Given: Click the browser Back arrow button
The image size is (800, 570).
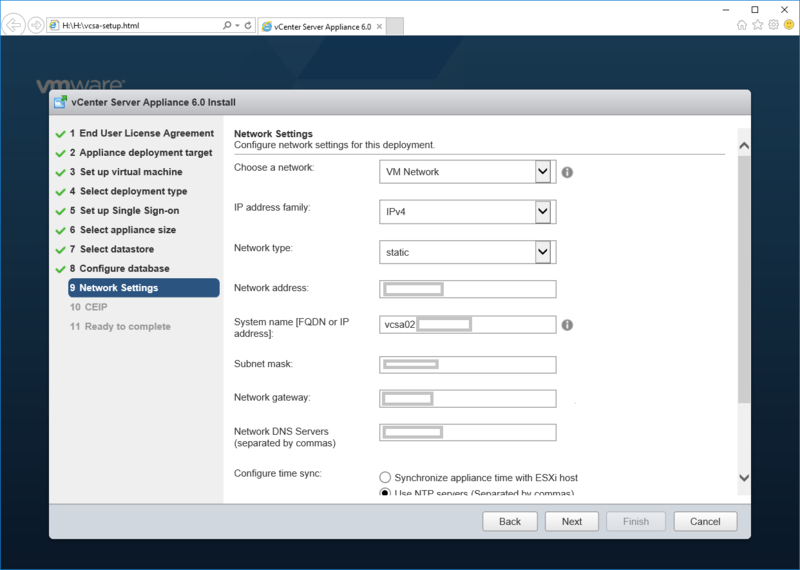Looking at the screenshot, I should [14, 24].
